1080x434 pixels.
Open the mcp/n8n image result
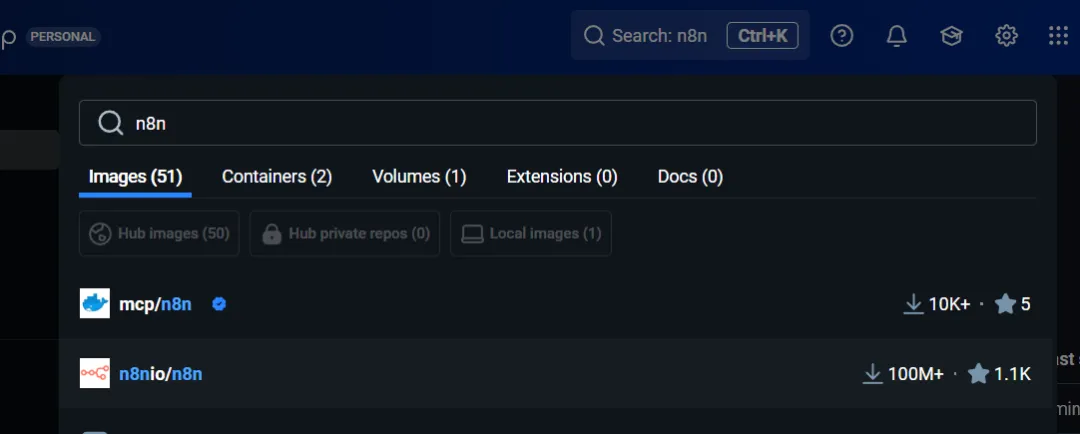tap(556, 304)
